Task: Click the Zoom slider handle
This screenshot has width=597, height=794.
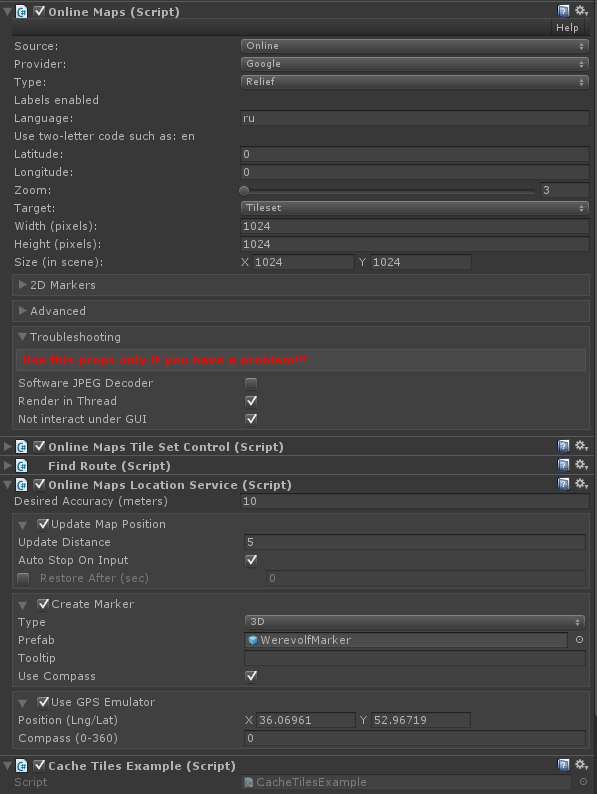Action: click(x=244, y=191)
